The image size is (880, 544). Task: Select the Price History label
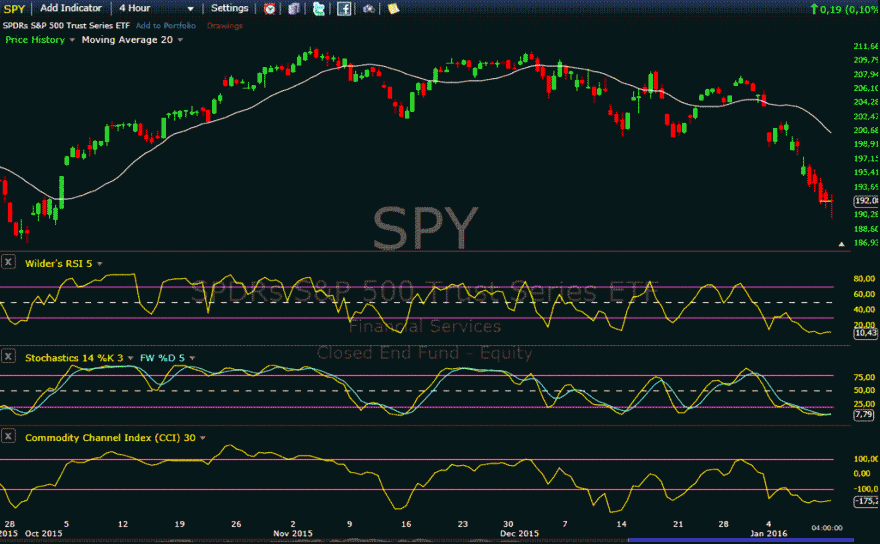coord(35,40)
